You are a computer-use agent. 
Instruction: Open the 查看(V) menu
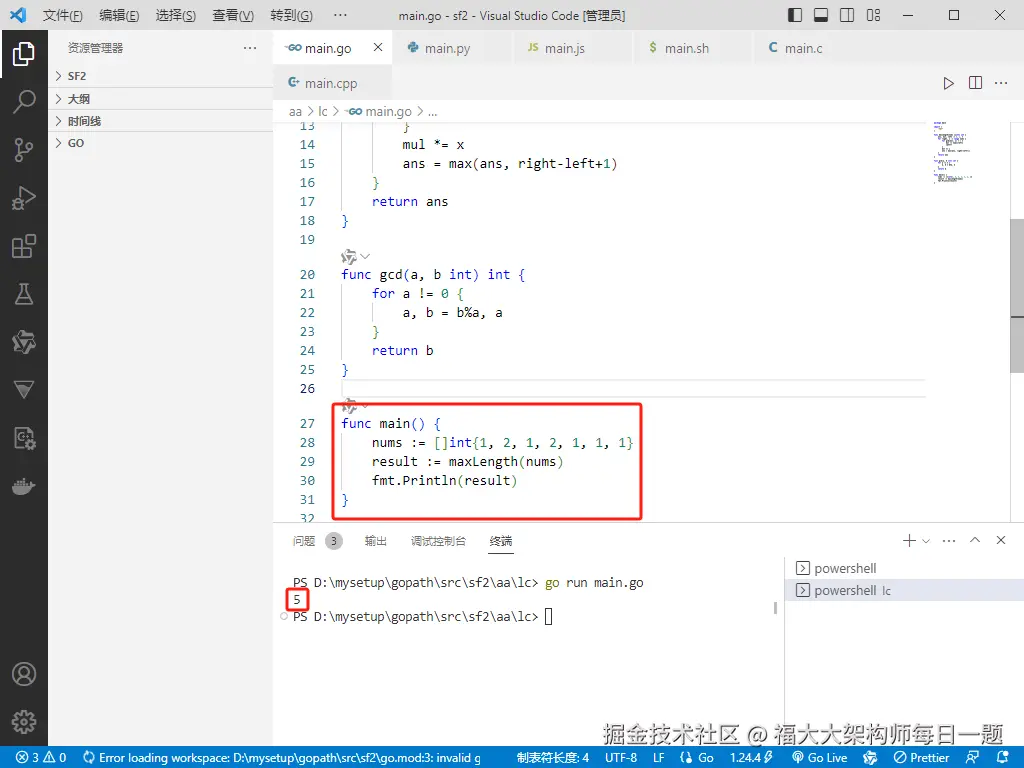pyautogui.click(x=233, y=15)
